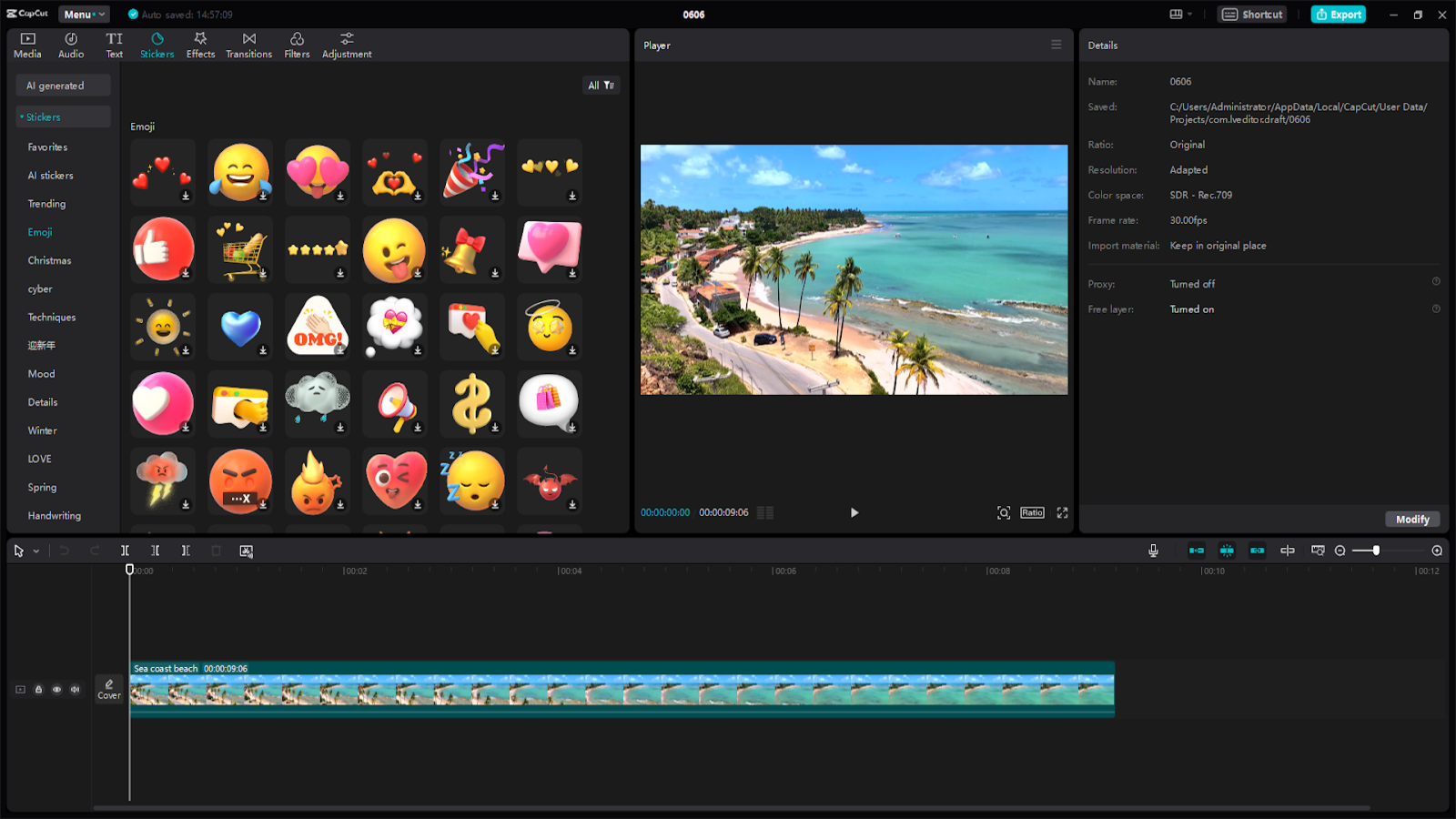Mute the main track audio
1456x819 pixels.
[75, 690]
